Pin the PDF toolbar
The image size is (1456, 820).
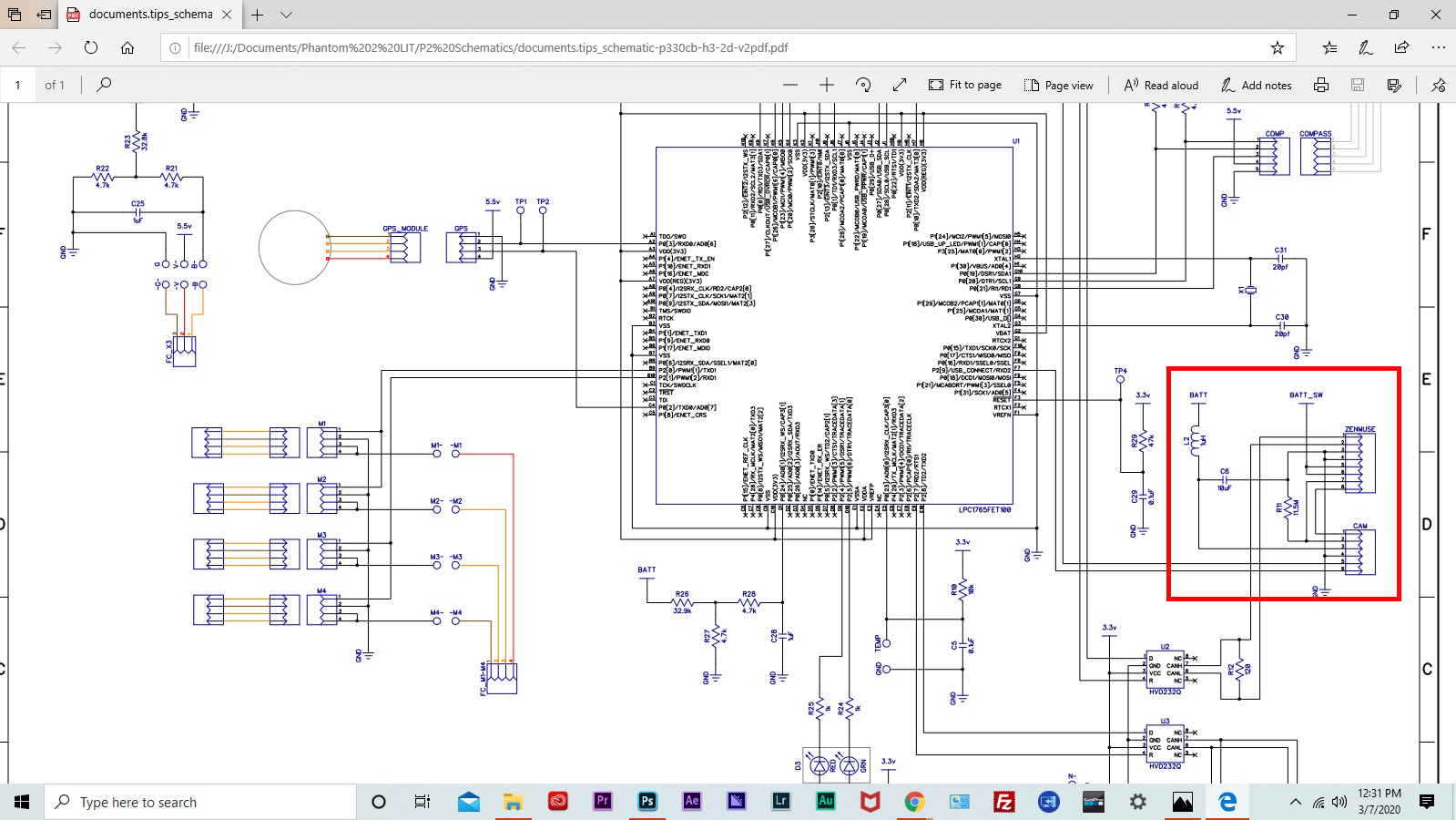pos(1439,85)
